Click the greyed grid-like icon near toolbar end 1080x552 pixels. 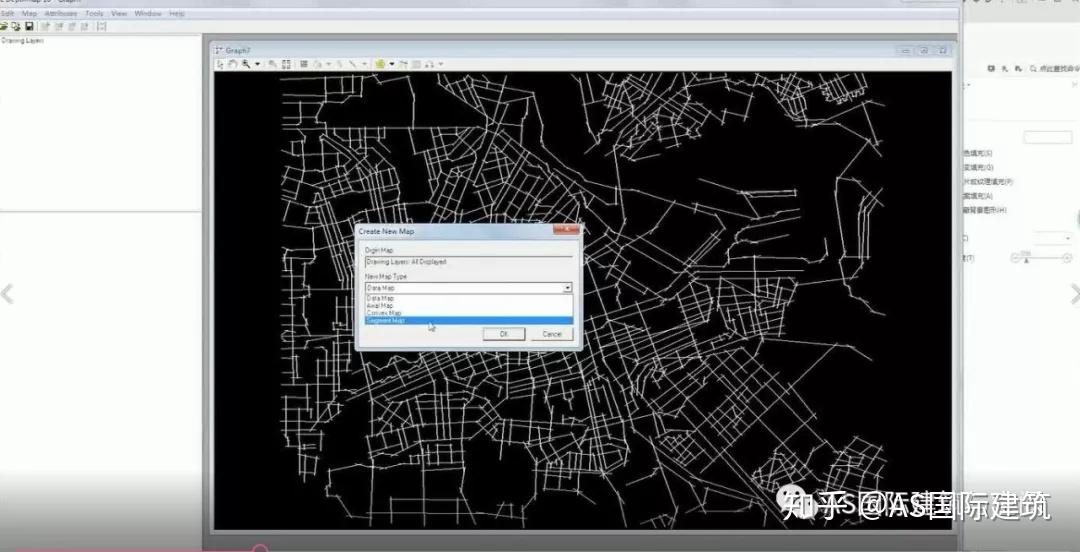tap(417, 64)
